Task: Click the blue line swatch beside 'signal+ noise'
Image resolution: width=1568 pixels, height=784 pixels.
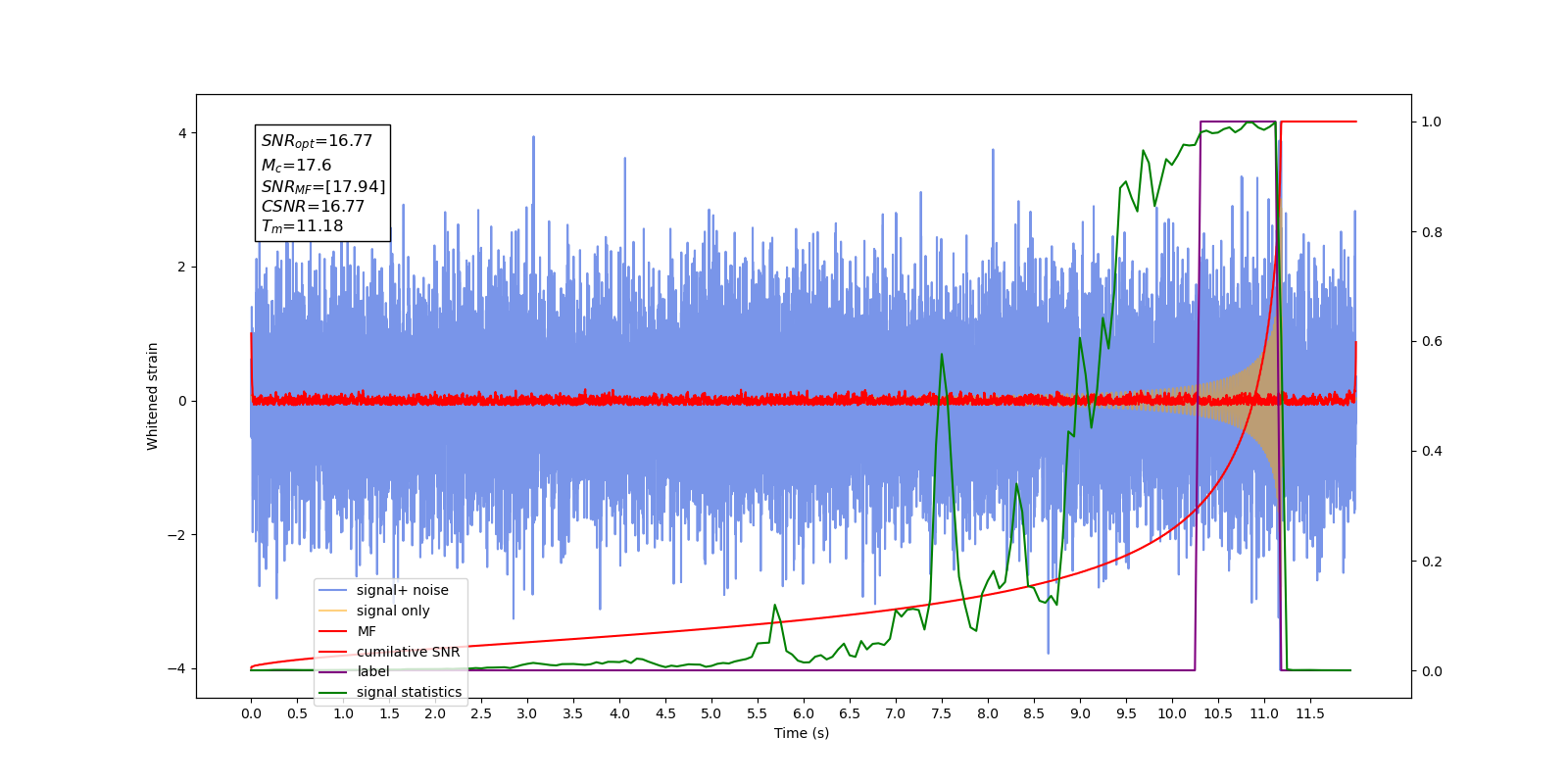Action: [x=333, y=590]
